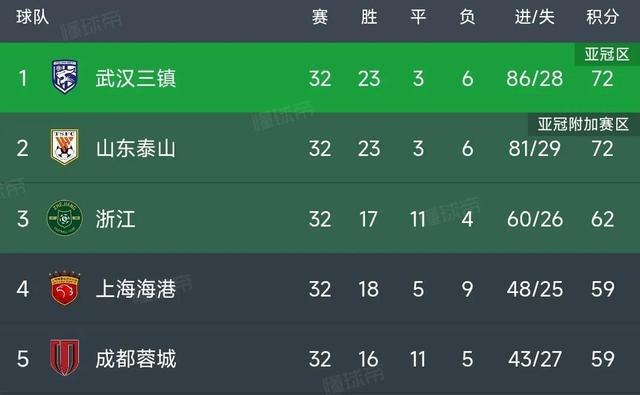Image resolution: width=640 pixels, height=395 pixels.
Task: Open team name 上海海港
Action: click(x=136, y=288)
